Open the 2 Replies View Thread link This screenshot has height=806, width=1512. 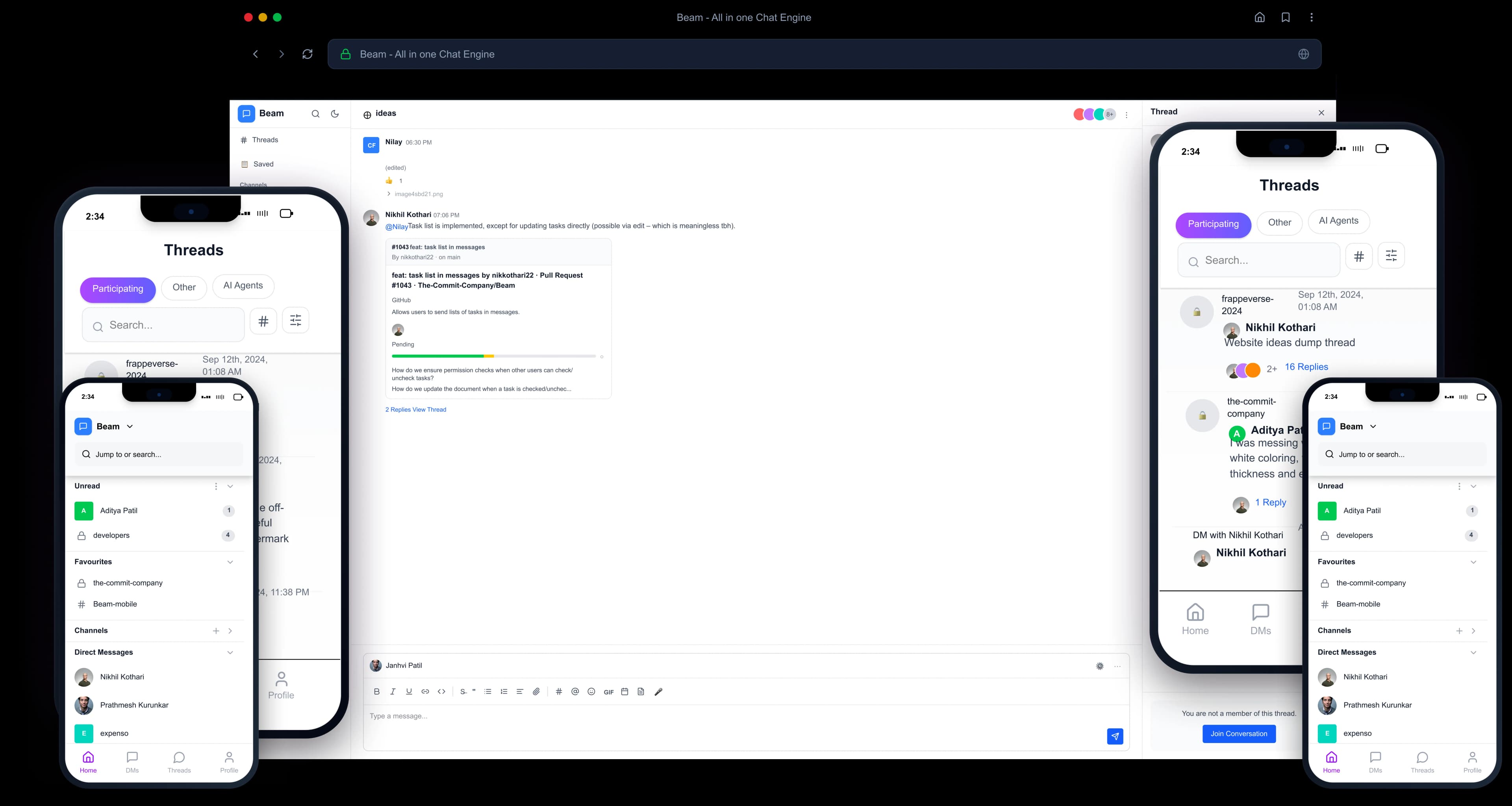415,410
